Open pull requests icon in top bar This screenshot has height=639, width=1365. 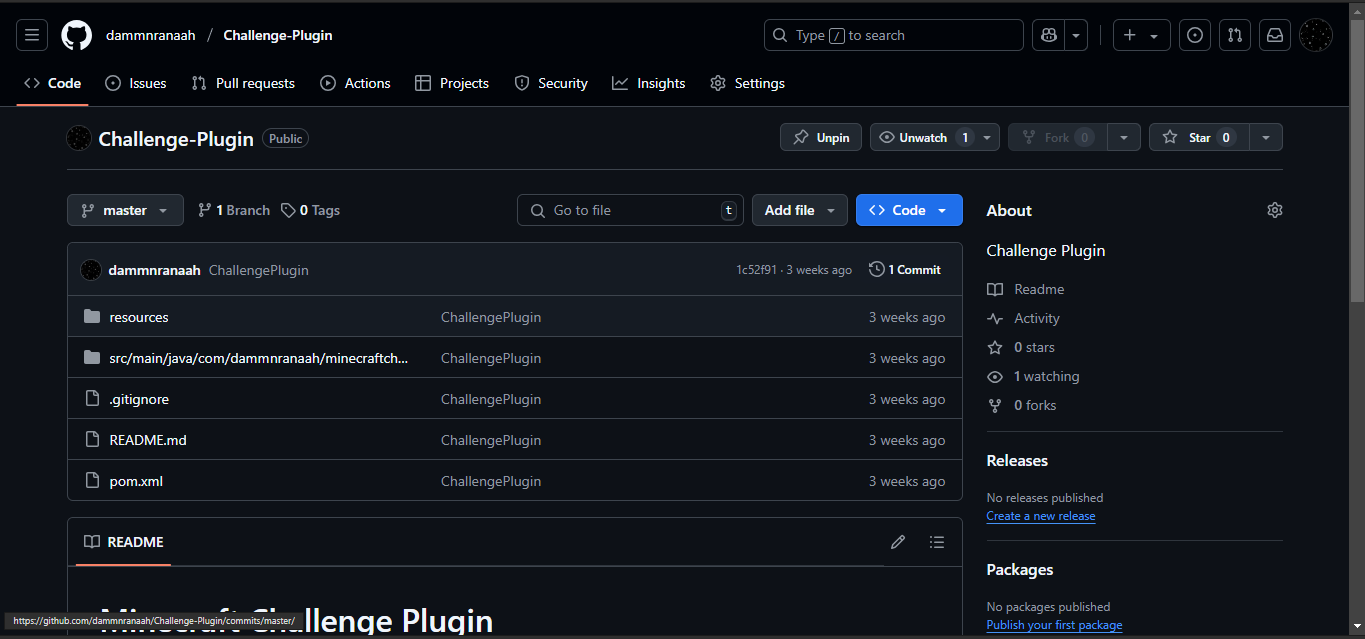coord(1235,35)
